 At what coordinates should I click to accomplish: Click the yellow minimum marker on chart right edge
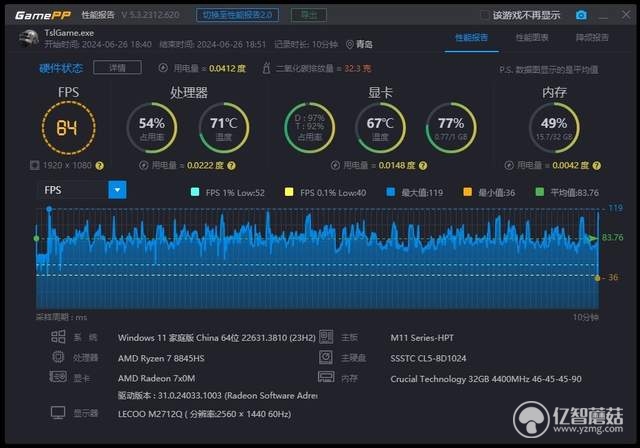click(598, 278)
